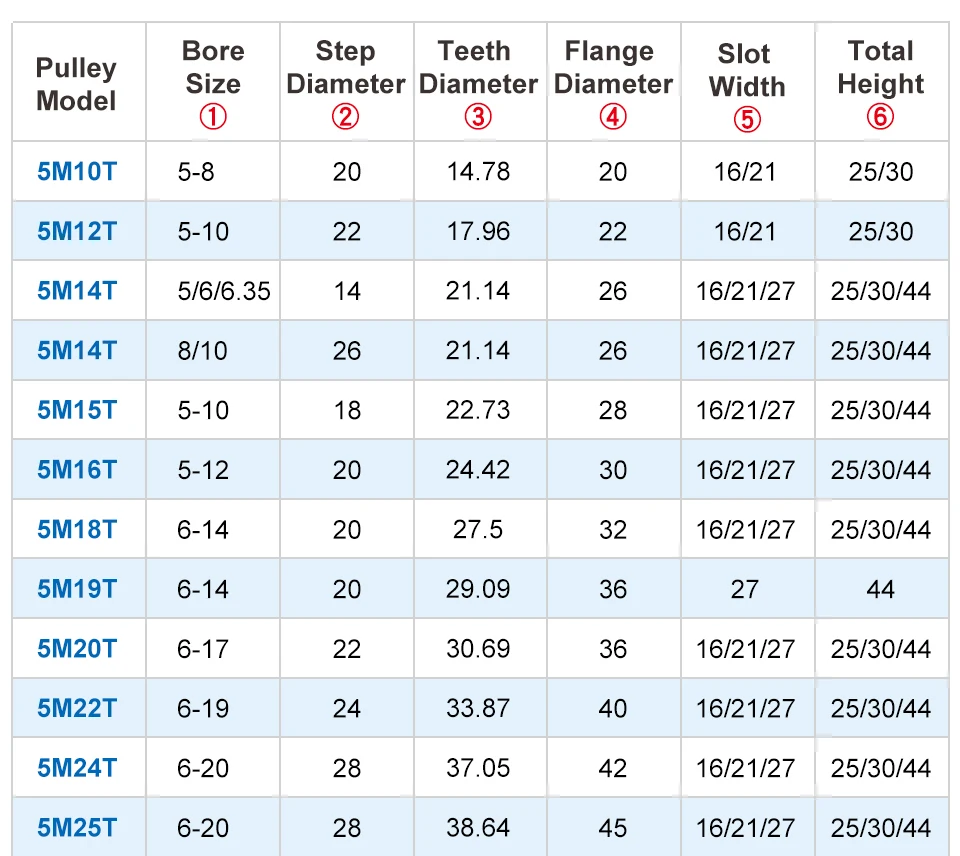The width and height of the screenshot is (960, 856).
Task: Select the 5M18T pulley model cell
Action: pos(77,530)
